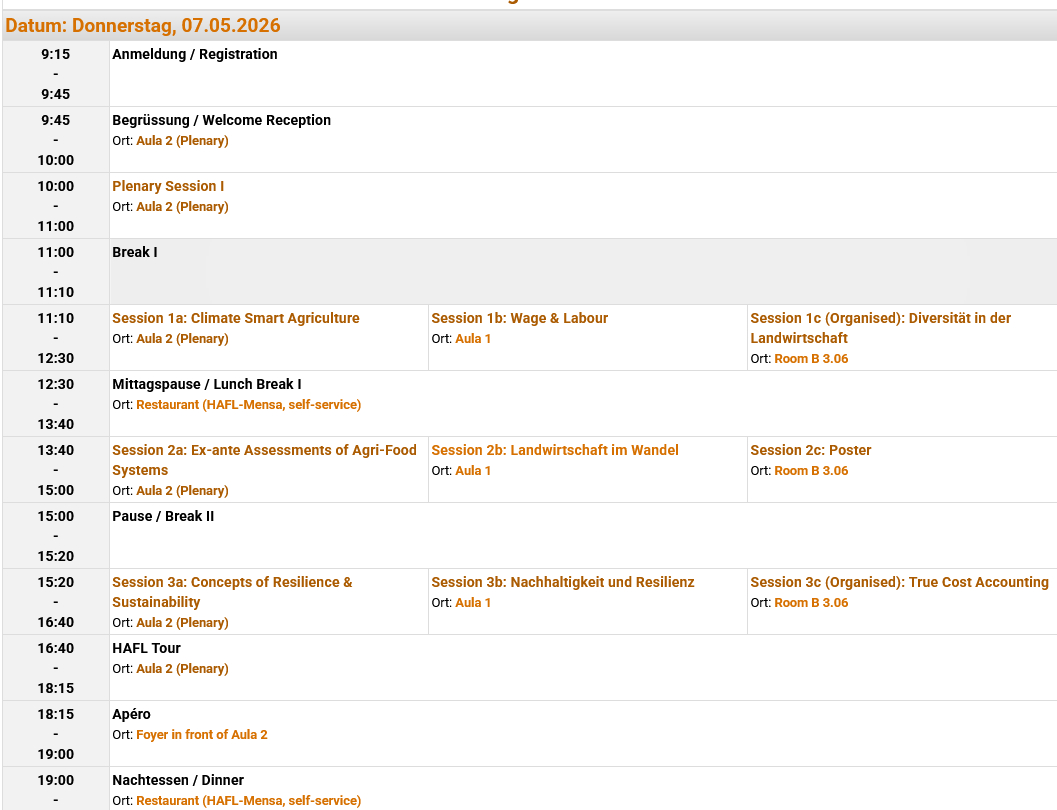Open Session 3b: Nachhaltigkeit und Resilienz
This screenshot has height=810, width=1057.
pyautogui.click(x=562, y=582)
